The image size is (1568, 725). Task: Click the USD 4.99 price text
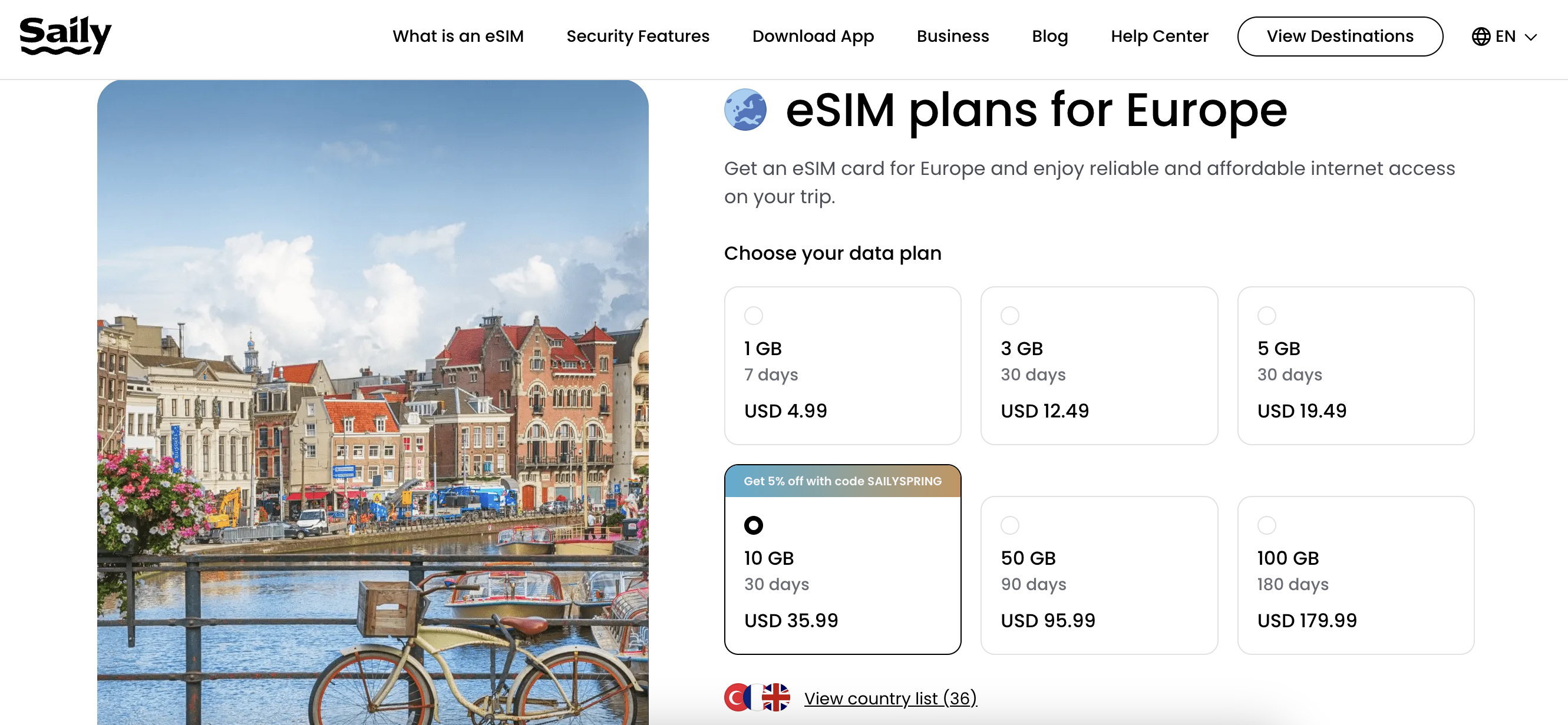(785, 411)
